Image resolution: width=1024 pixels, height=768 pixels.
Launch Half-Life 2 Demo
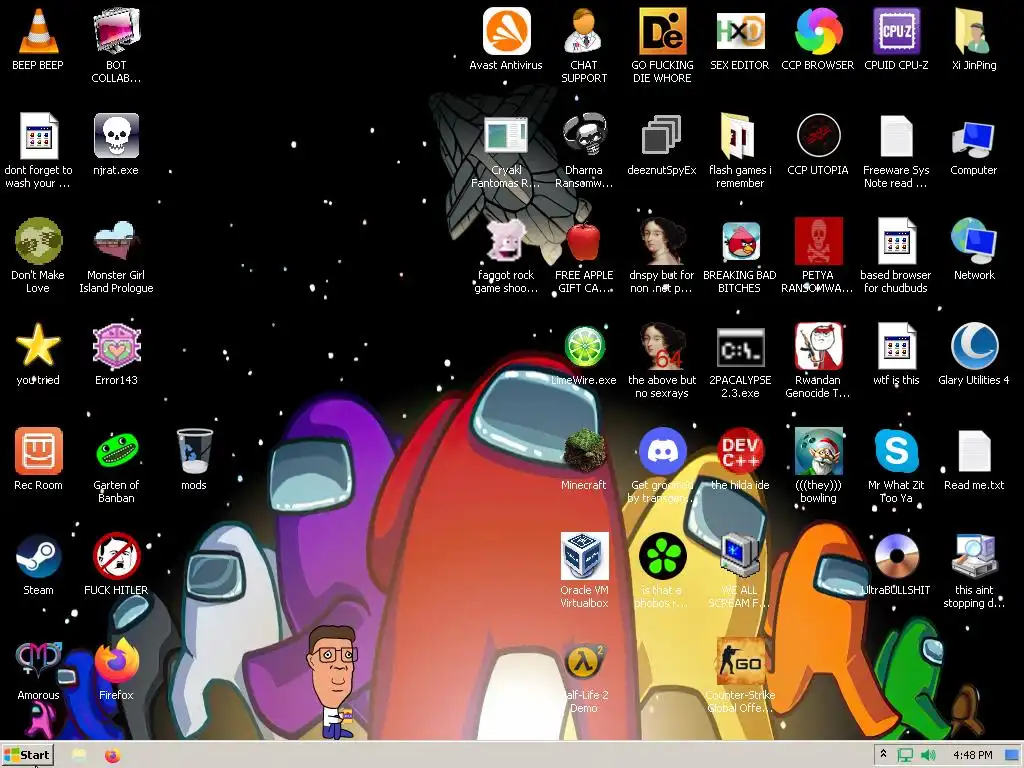click(584, 661)
